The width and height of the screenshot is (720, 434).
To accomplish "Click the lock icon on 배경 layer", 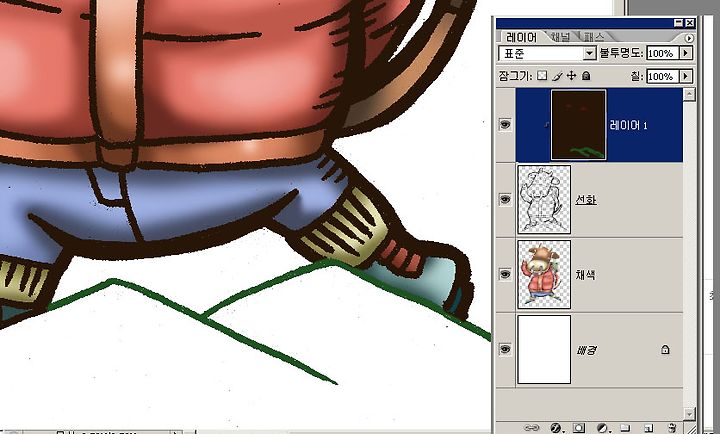I will 665,350.
